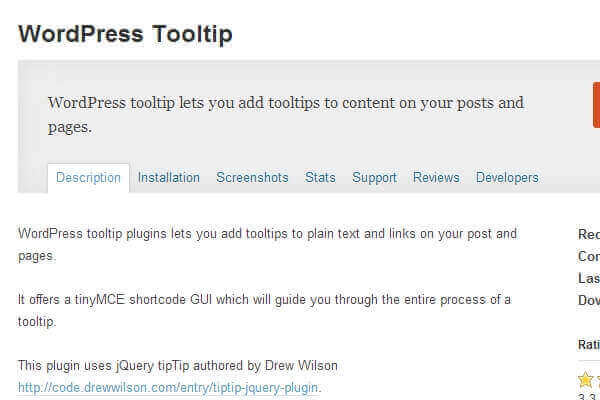Open the Stats tab
600x400 pixels.
320,178
